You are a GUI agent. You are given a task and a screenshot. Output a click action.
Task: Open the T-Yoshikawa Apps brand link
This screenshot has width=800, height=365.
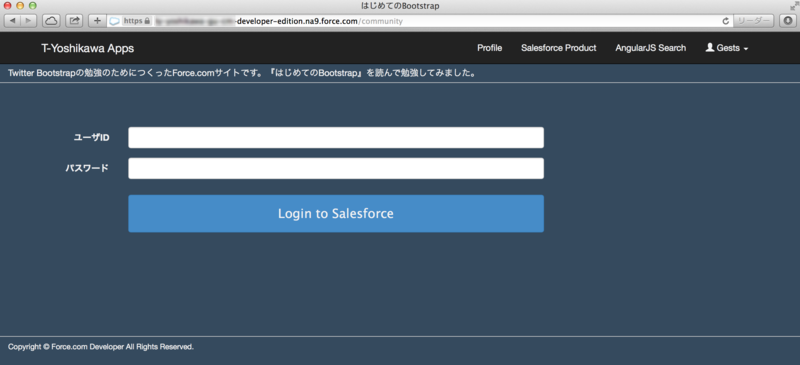tap(88, 48)
